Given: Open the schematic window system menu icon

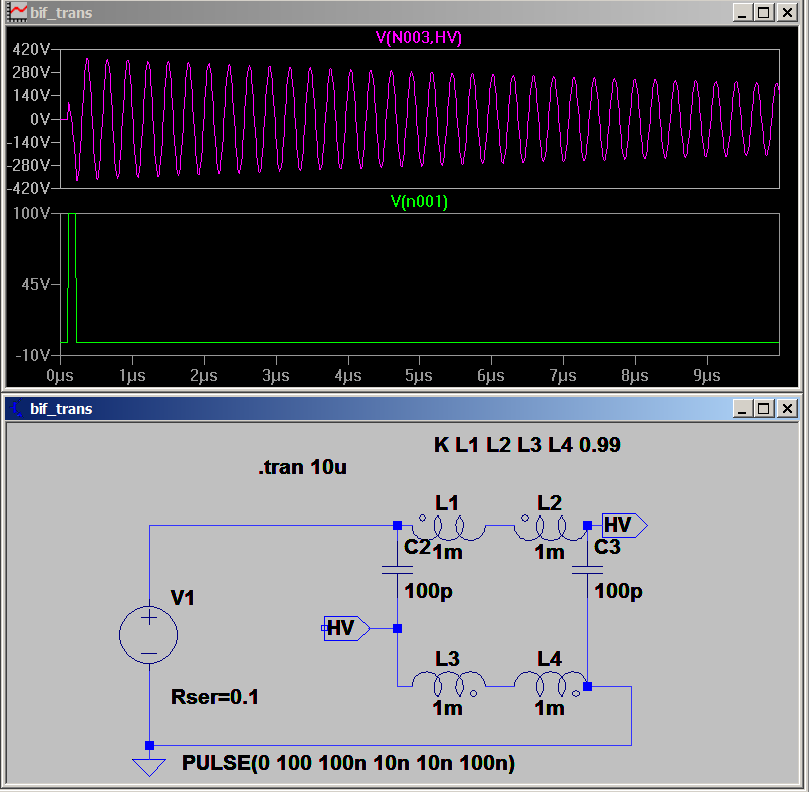Looking at the screenshot, I should click(x=17, y=409).
